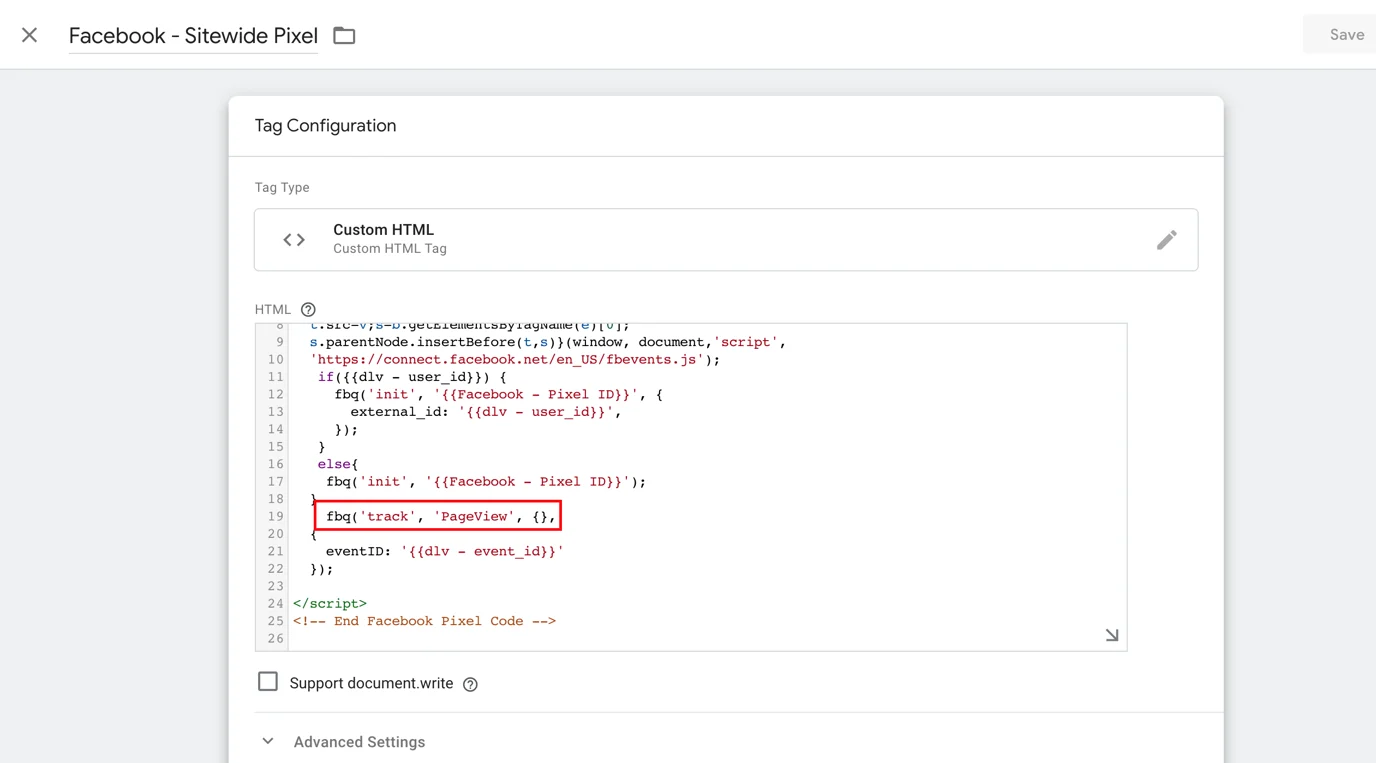
Task: Click code line with fbq track PageView
Action: click(440, 516)
